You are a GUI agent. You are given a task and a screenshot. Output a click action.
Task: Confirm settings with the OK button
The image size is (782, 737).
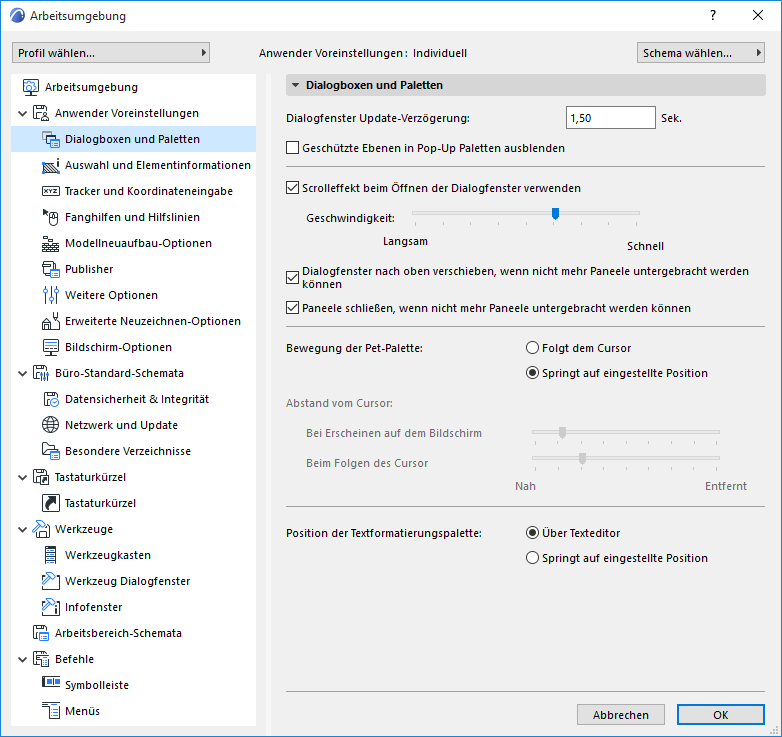click(721, 715)
